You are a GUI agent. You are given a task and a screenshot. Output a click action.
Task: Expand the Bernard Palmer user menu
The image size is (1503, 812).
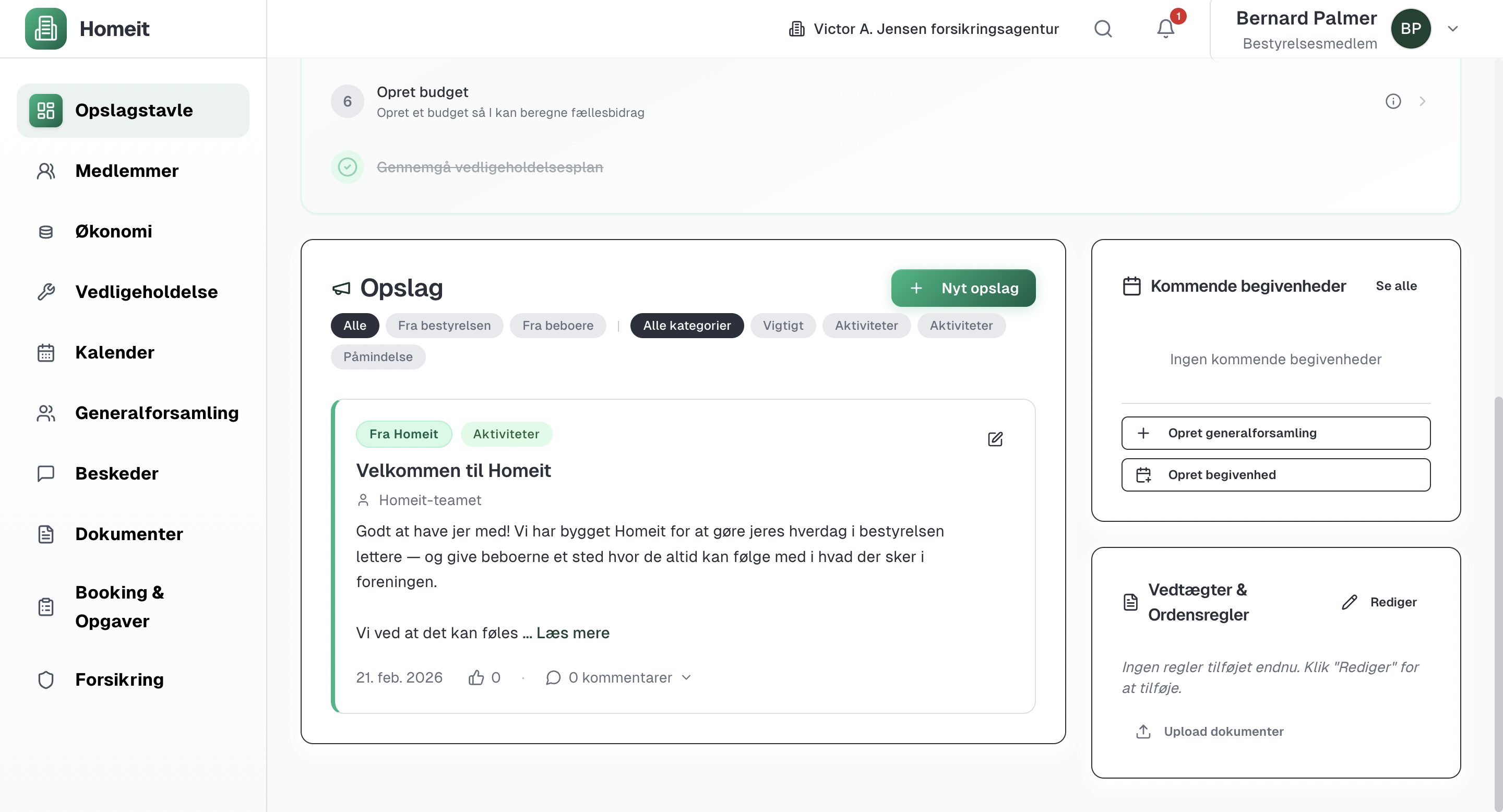(x=1452, y=29)
